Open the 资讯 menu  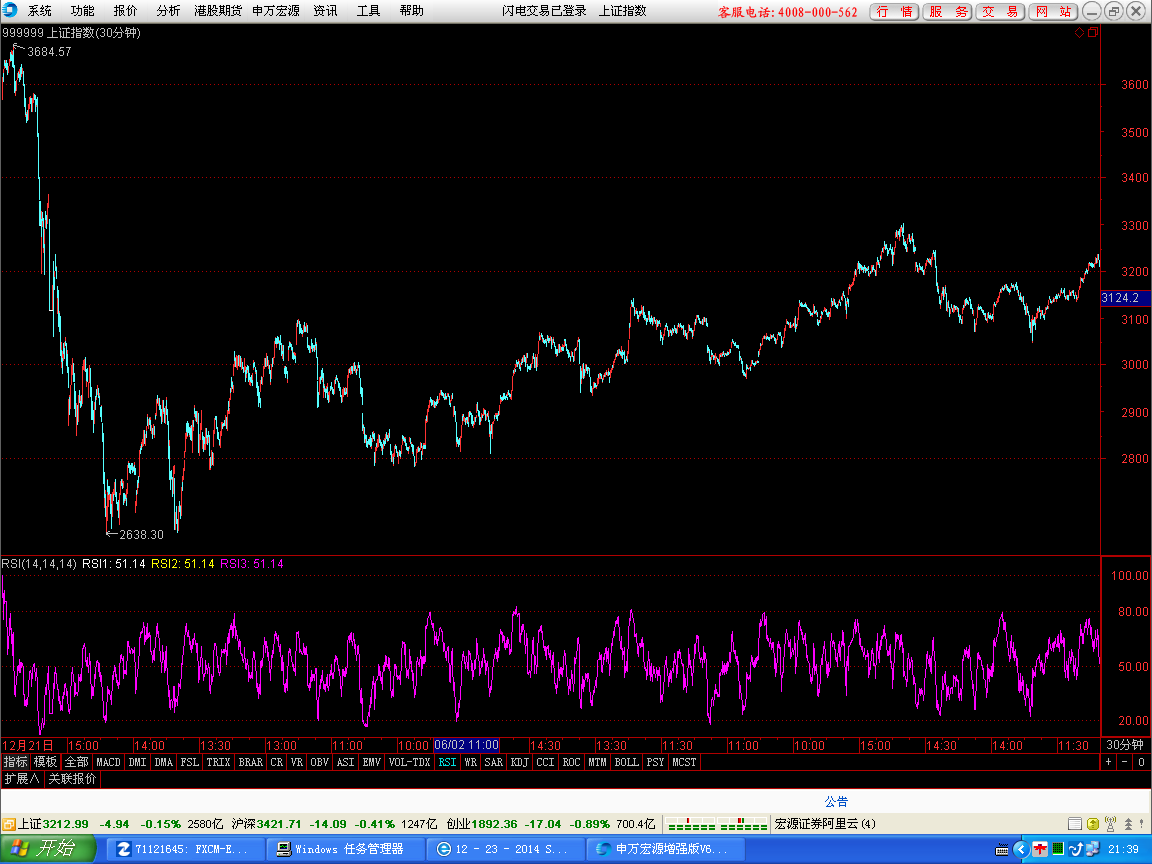point(325,10)
